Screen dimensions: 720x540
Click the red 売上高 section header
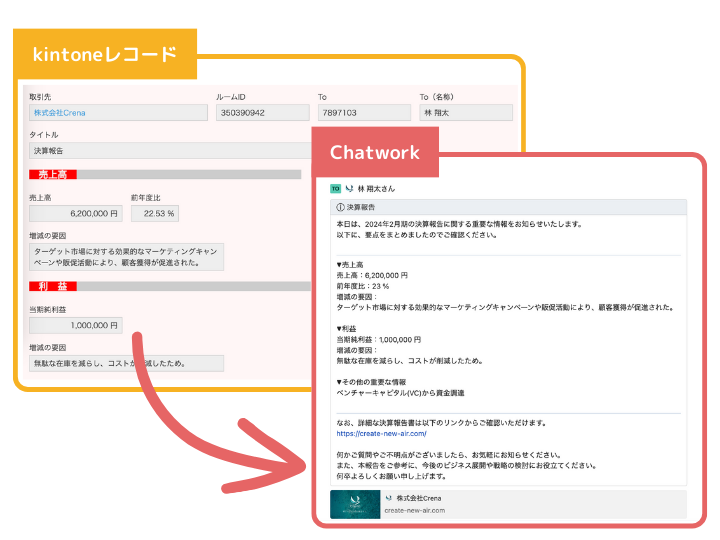point(53,174)
